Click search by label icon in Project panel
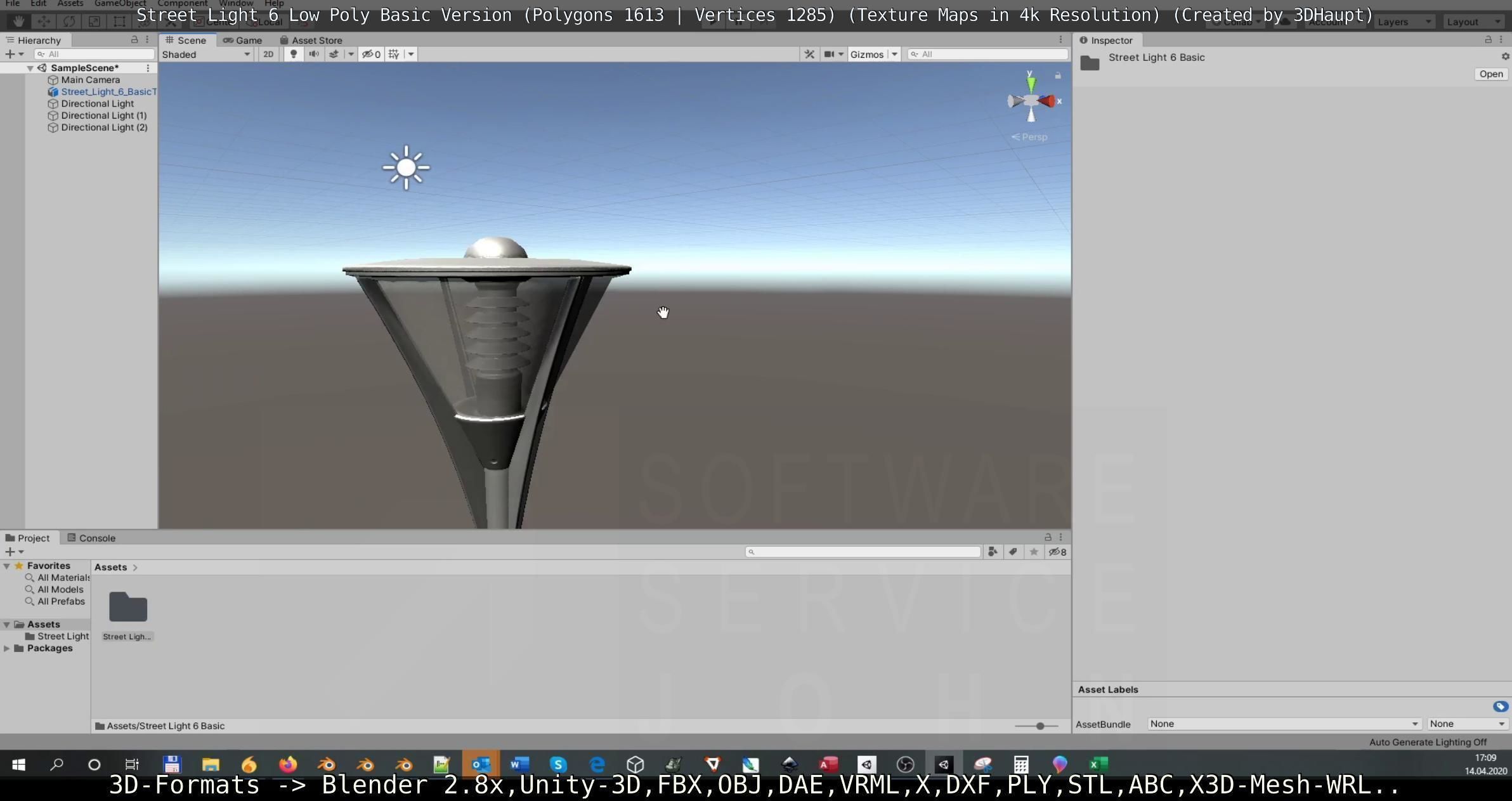Screen dimensions: 1512x801 point(1013,552)
